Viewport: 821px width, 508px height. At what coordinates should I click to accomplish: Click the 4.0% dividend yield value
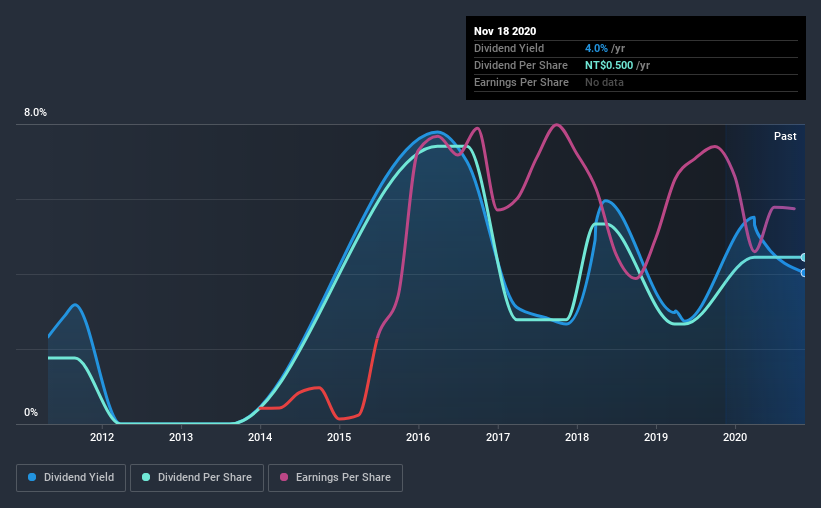(596, 48)
